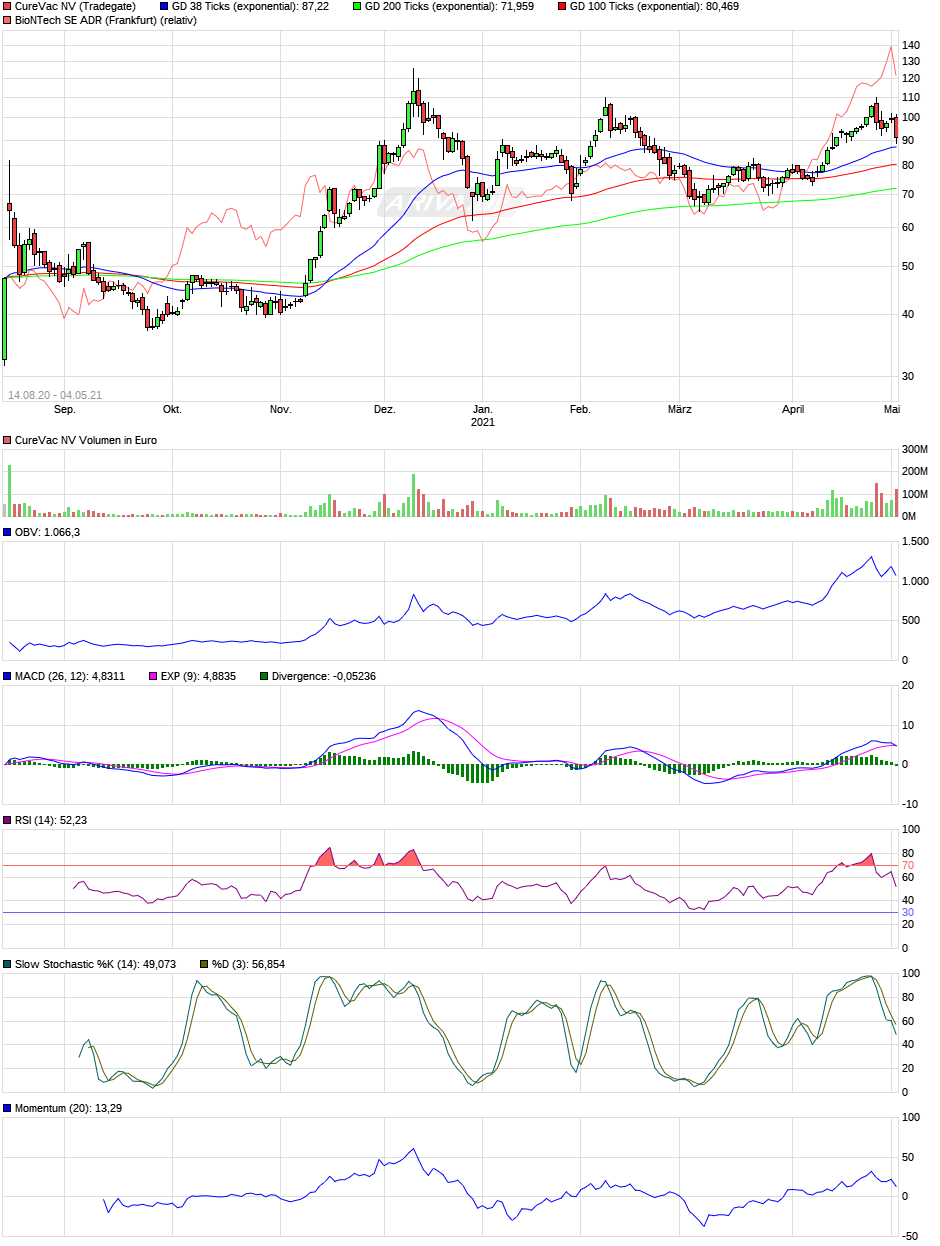Click the green Divergence legend square
This screenshot has width=940, height=1246.
264,676
